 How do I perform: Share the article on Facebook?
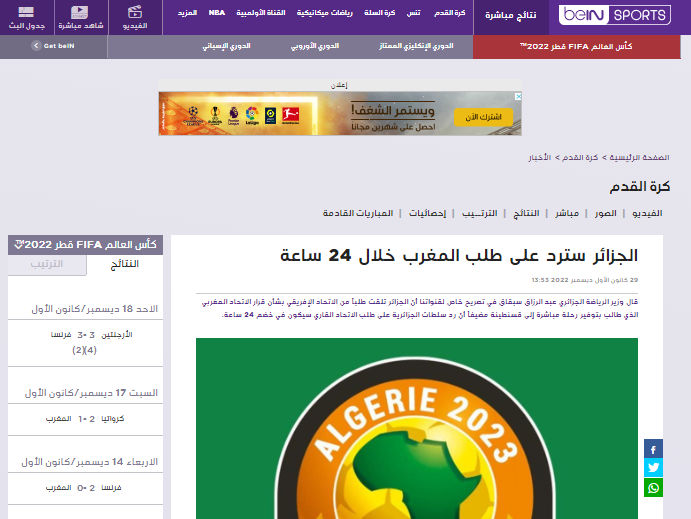coord(653,449)
